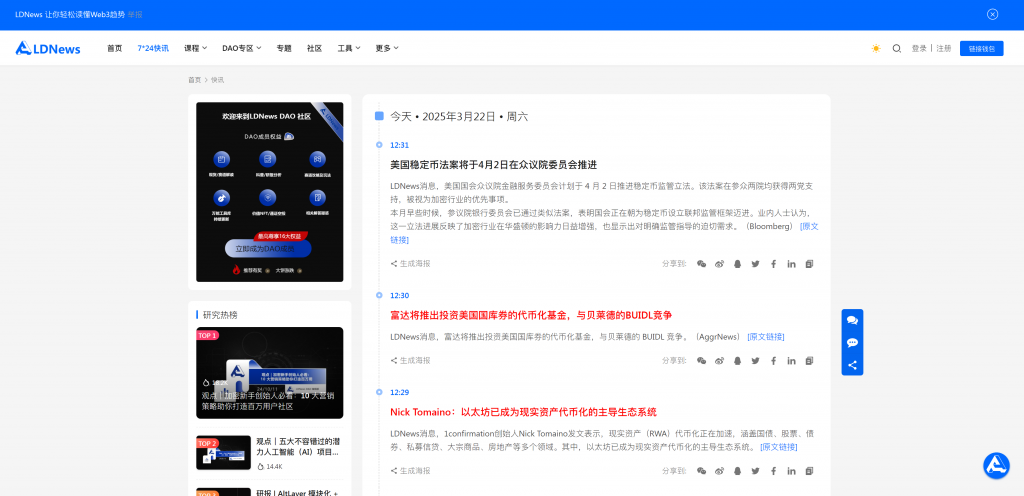Share the 12:30 Fidelity news to Weibo

[720, 360]
